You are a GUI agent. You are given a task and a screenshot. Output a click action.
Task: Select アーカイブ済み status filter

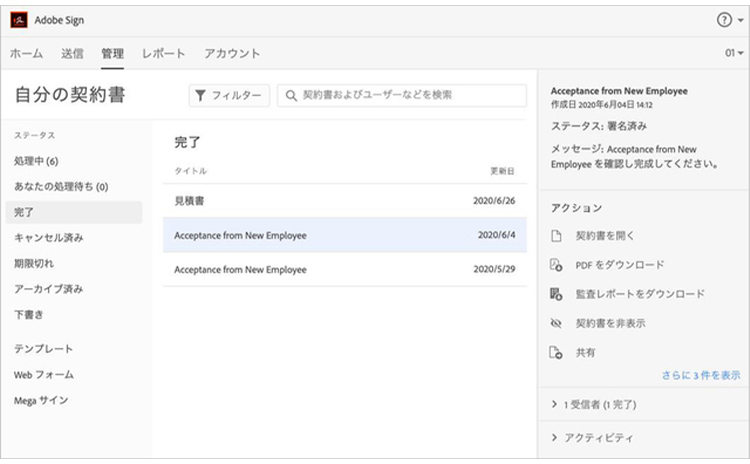(x=48, y=289)
